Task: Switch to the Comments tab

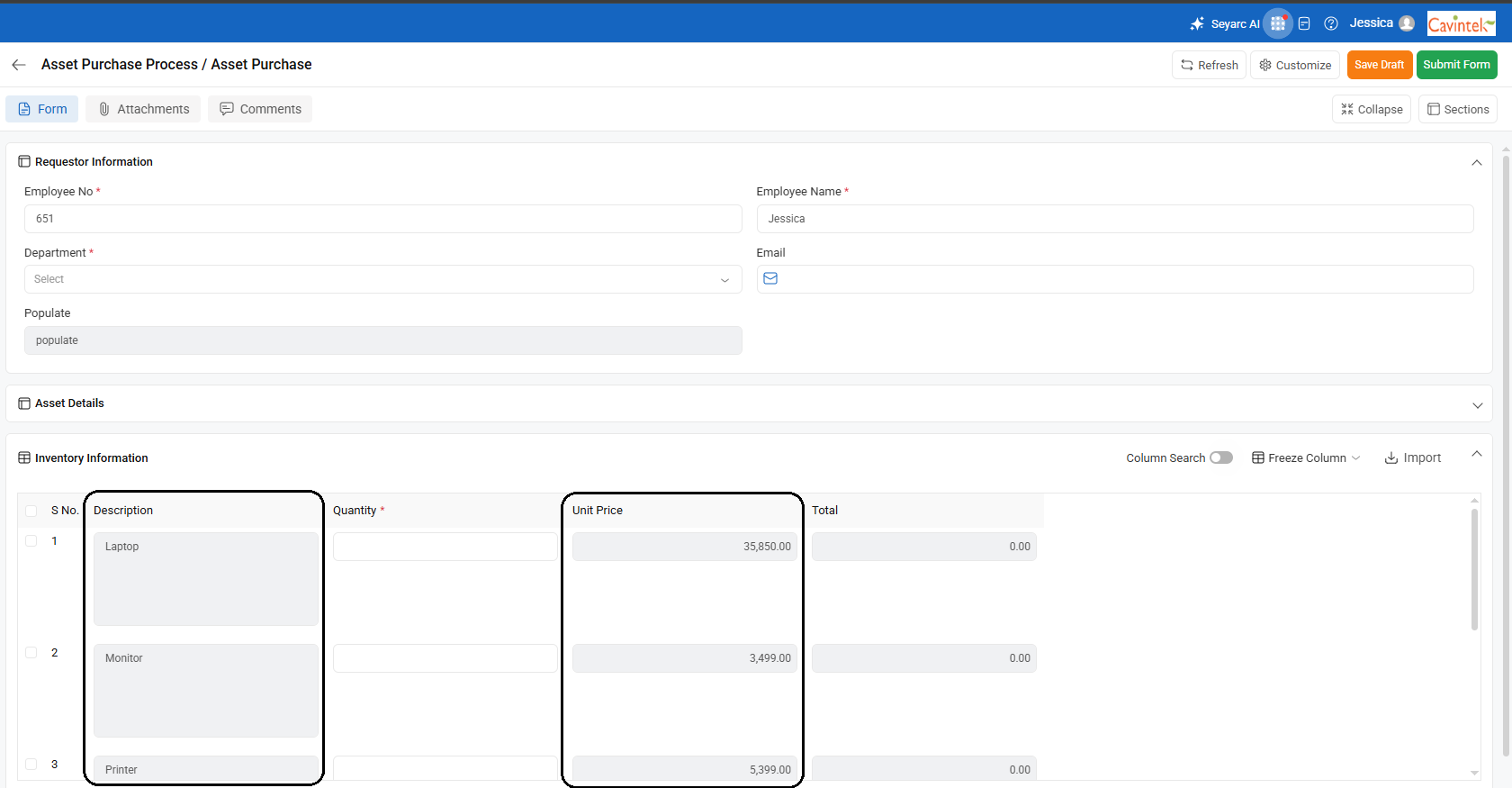Action: (260, 109)
